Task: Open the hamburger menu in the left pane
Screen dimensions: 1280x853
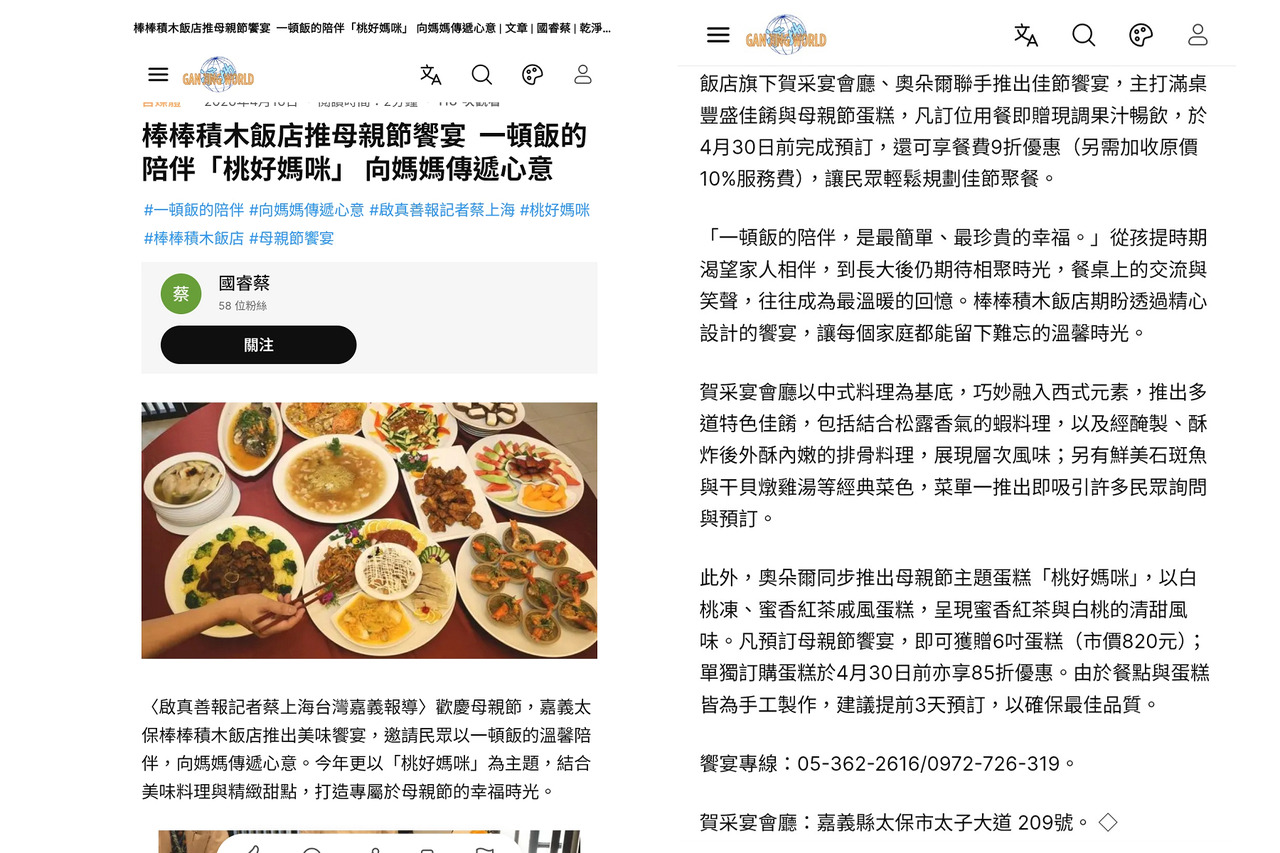Action: 158,75
